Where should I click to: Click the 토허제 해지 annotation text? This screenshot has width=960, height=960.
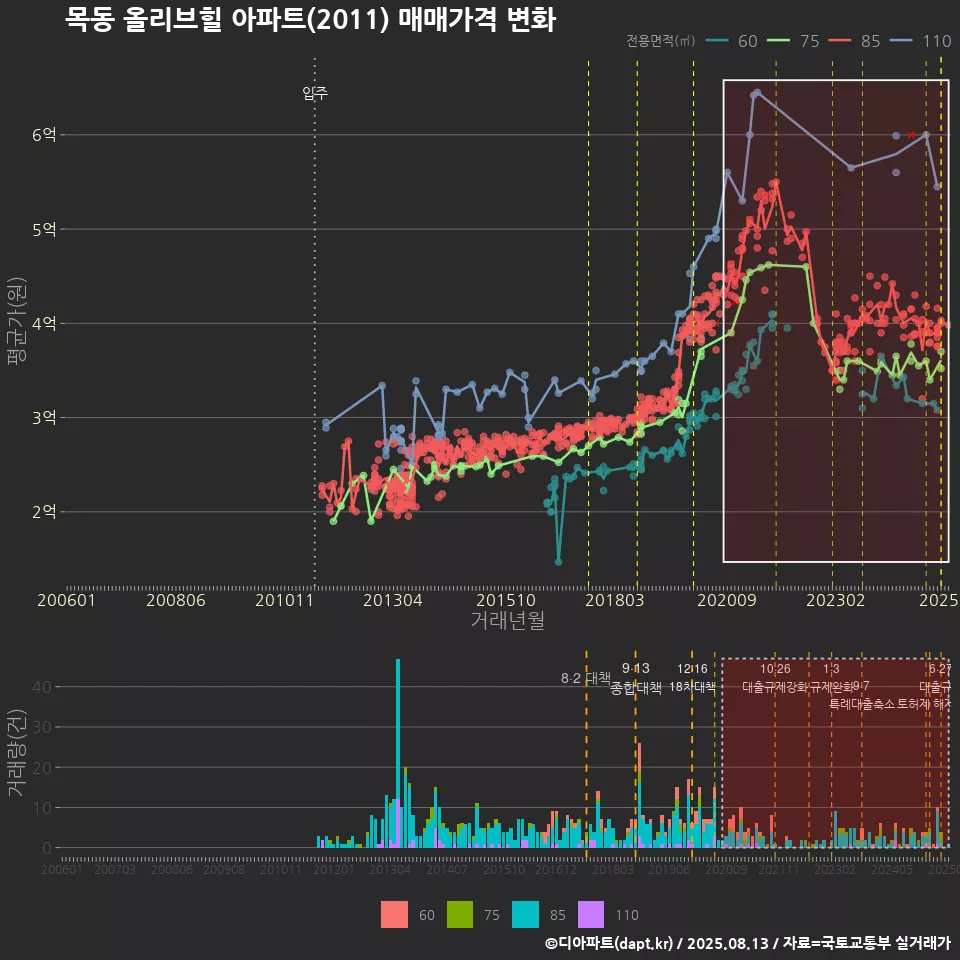pos(923,704)
